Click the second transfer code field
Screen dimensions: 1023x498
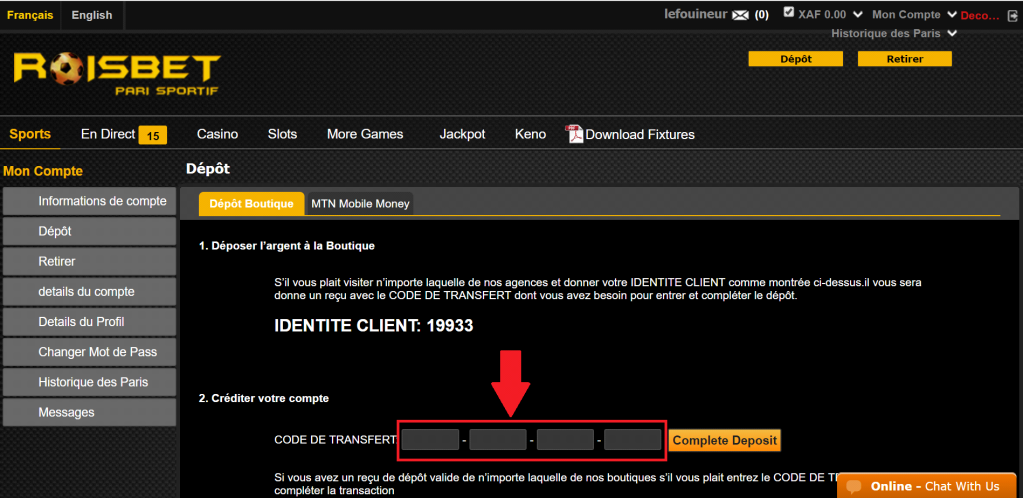[498, 440]
